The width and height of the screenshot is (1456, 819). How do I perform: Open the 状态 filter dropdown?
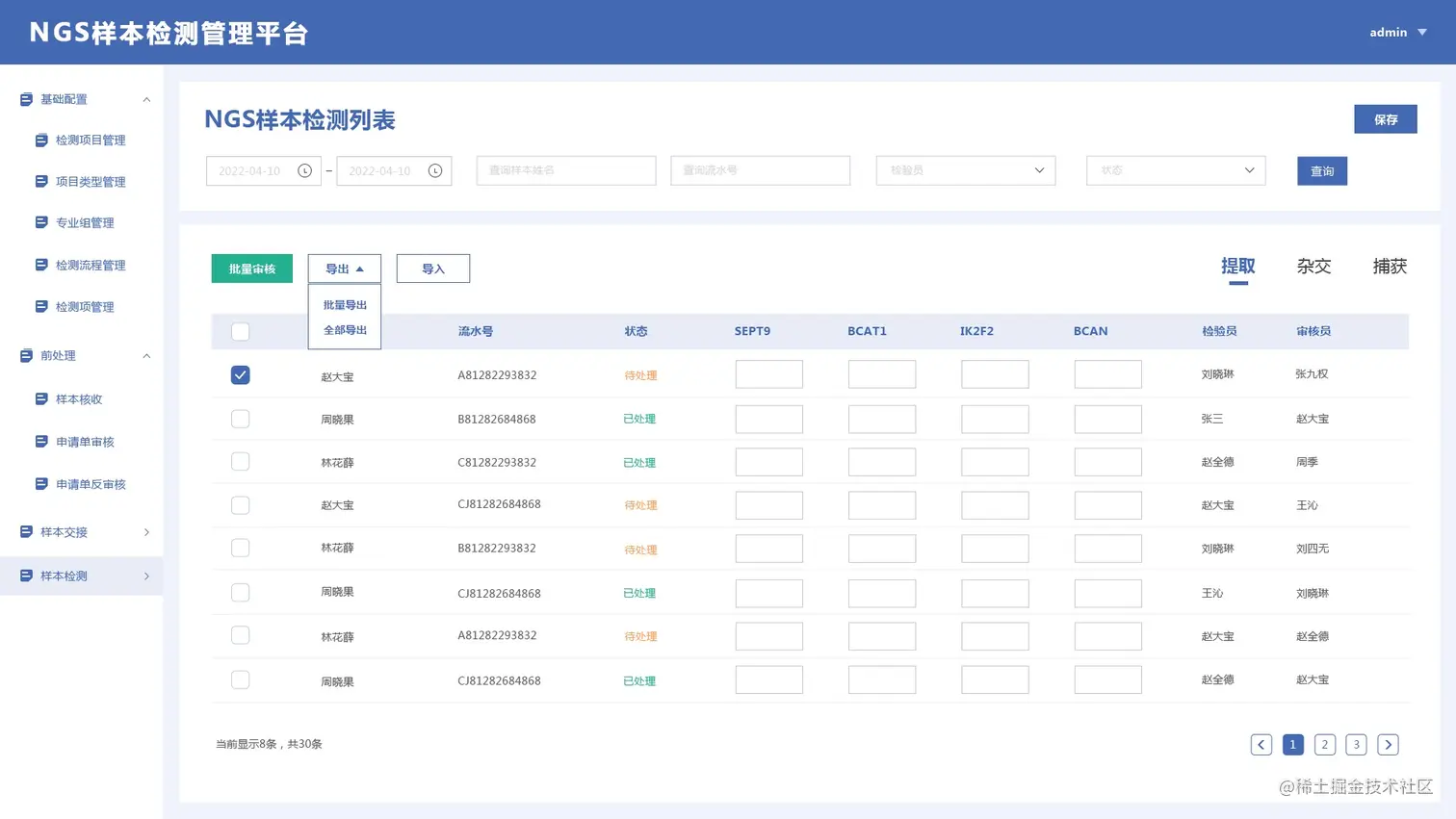[x=1176, y=170]
